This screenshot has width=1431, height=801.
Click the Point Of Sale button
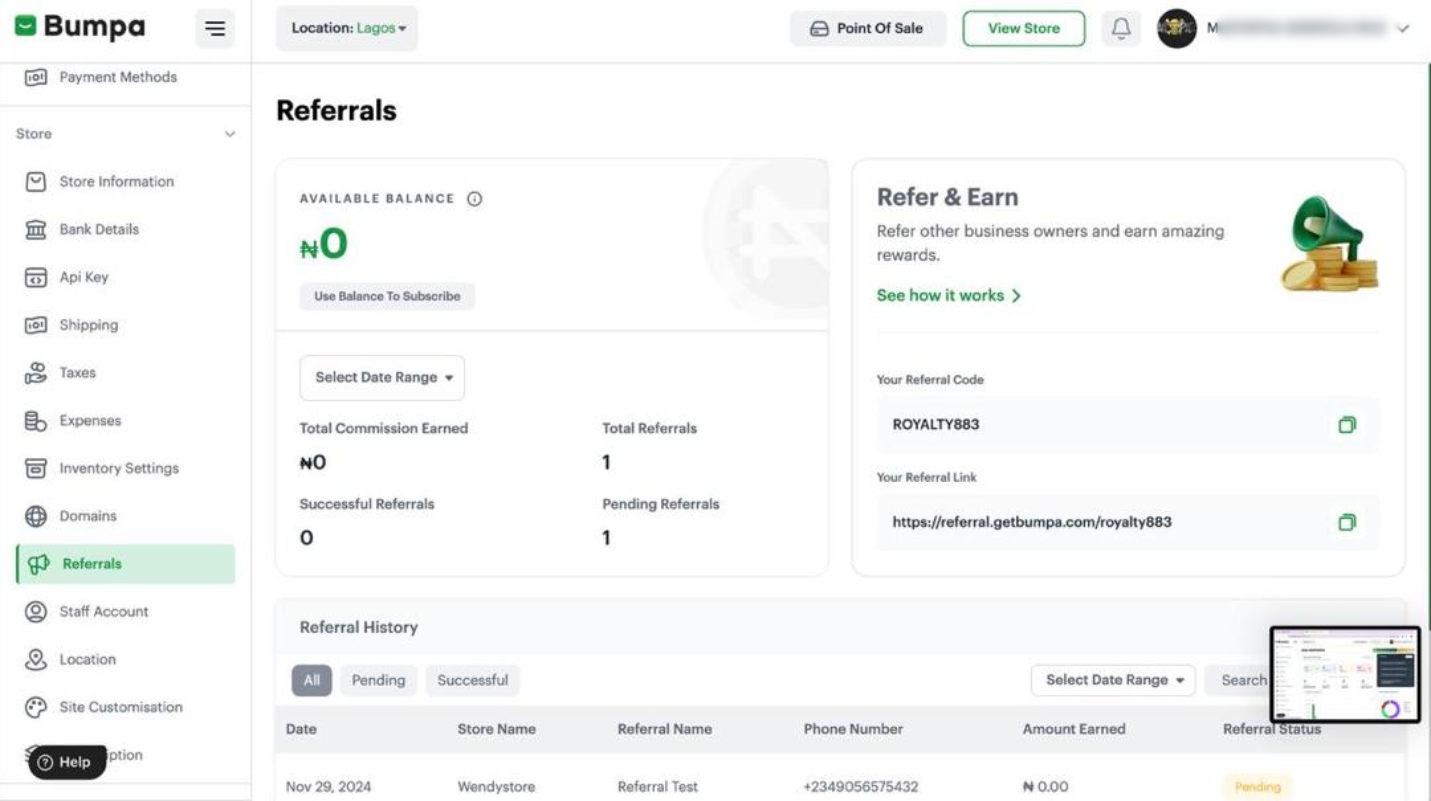coord(867,29)
